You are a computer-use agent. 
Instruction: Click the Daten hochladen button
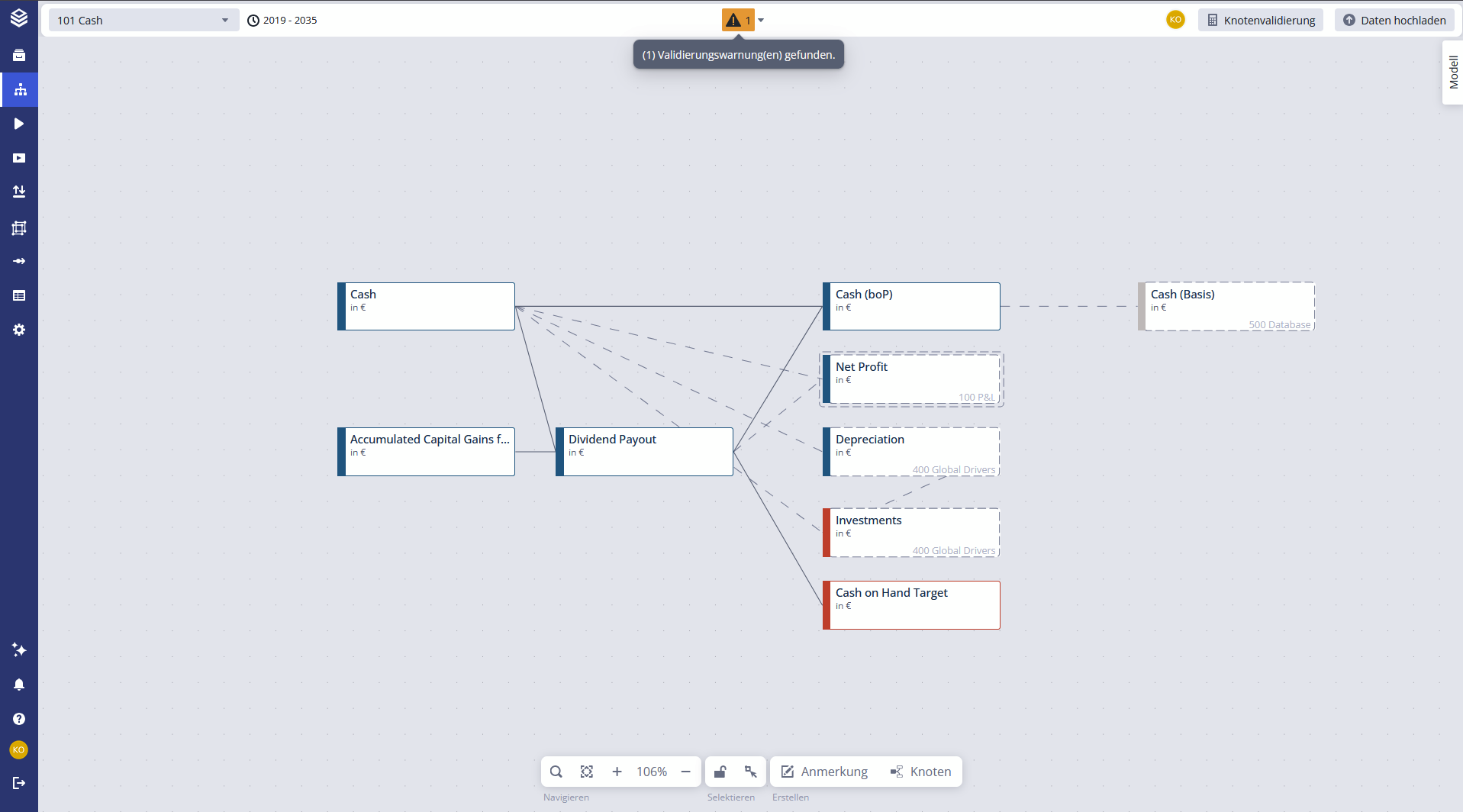click(1394, 21)
